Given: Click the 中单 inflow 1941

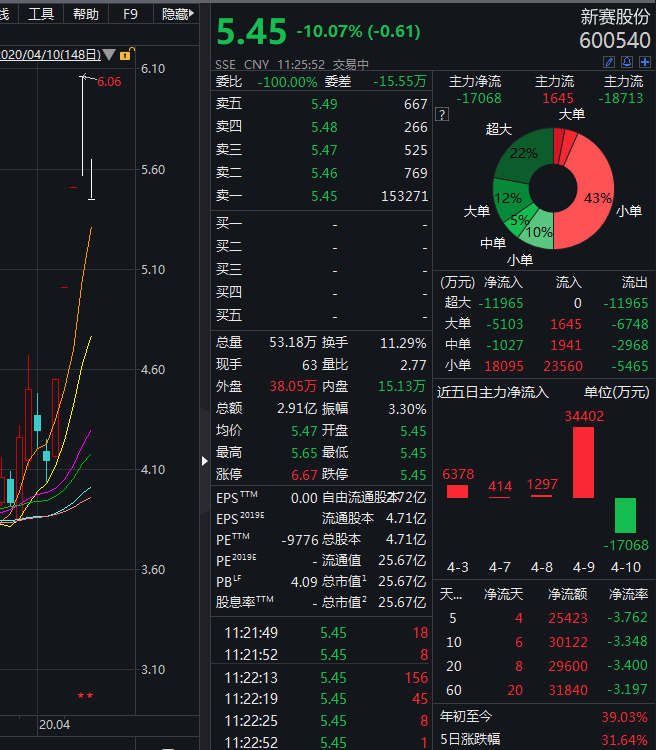Looking at the screenshot, I should coord(566,345).
